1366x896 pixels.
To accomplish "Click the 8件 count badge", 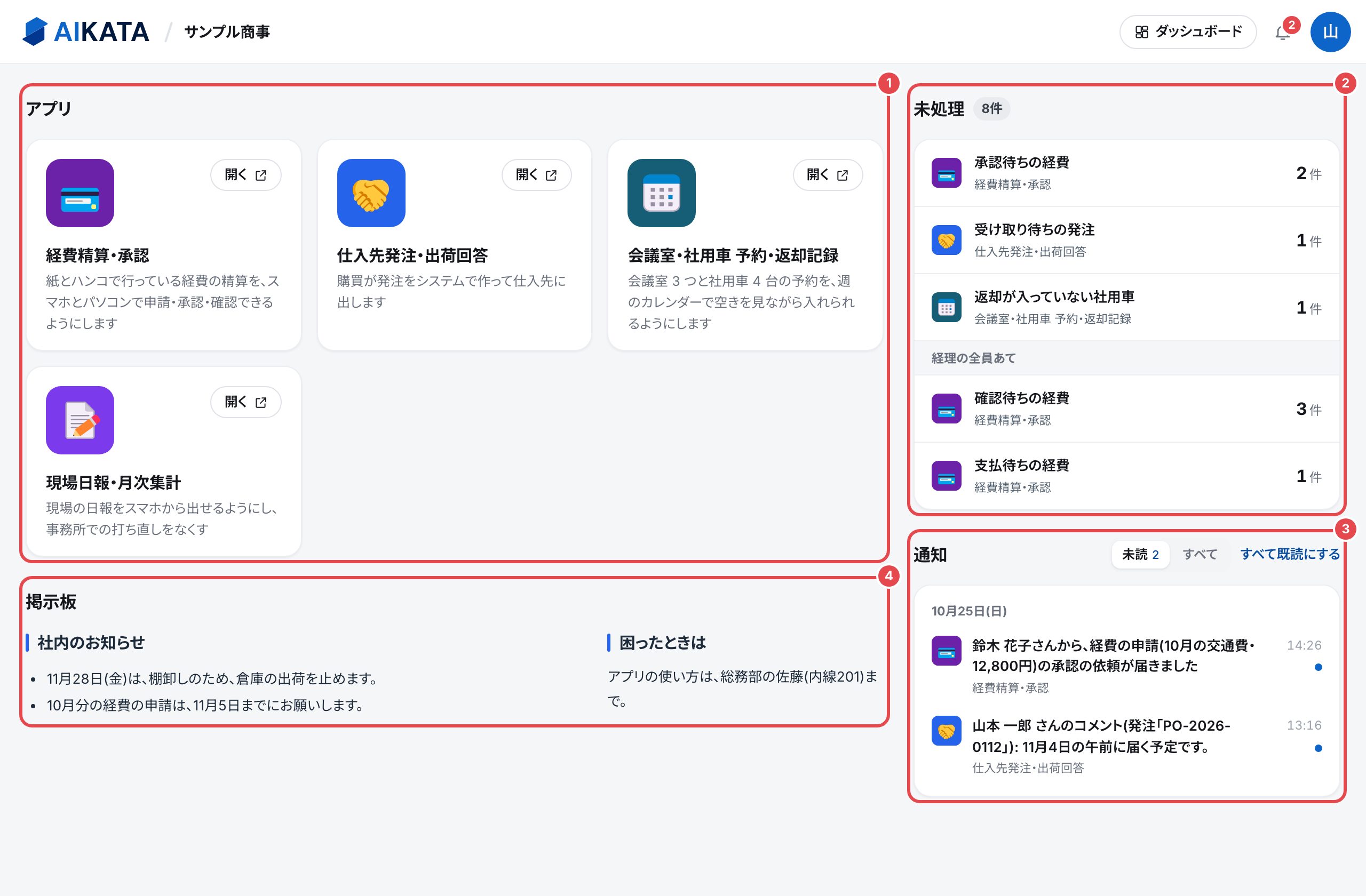I will point(991,108).
